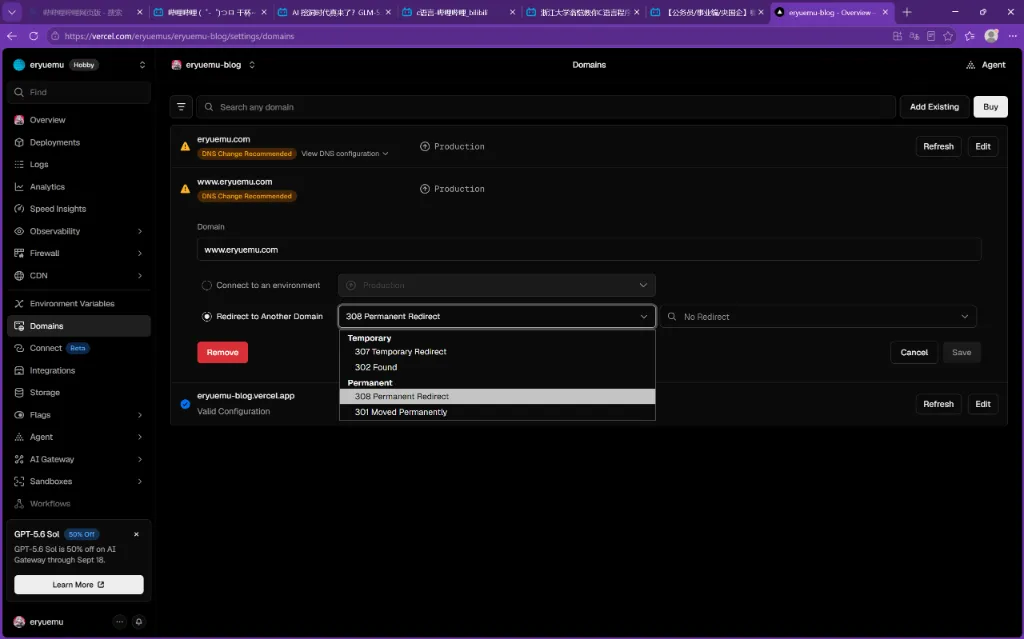Click the Save button
This screenshot has height=639, width=1024.
961,352
